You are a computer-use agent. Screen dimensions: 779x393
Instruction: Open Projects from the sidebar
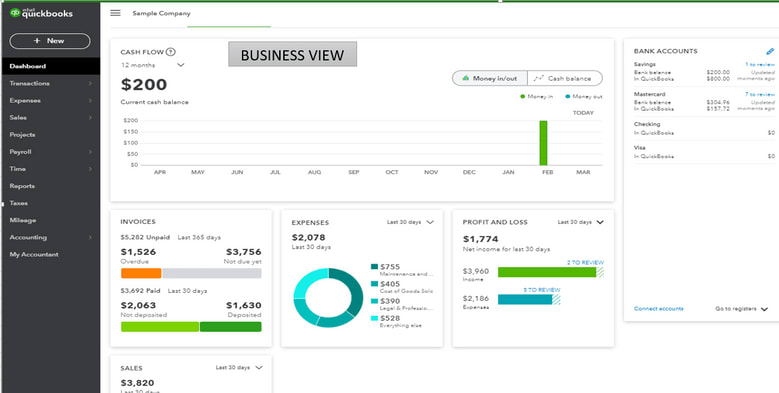(22, 135)
